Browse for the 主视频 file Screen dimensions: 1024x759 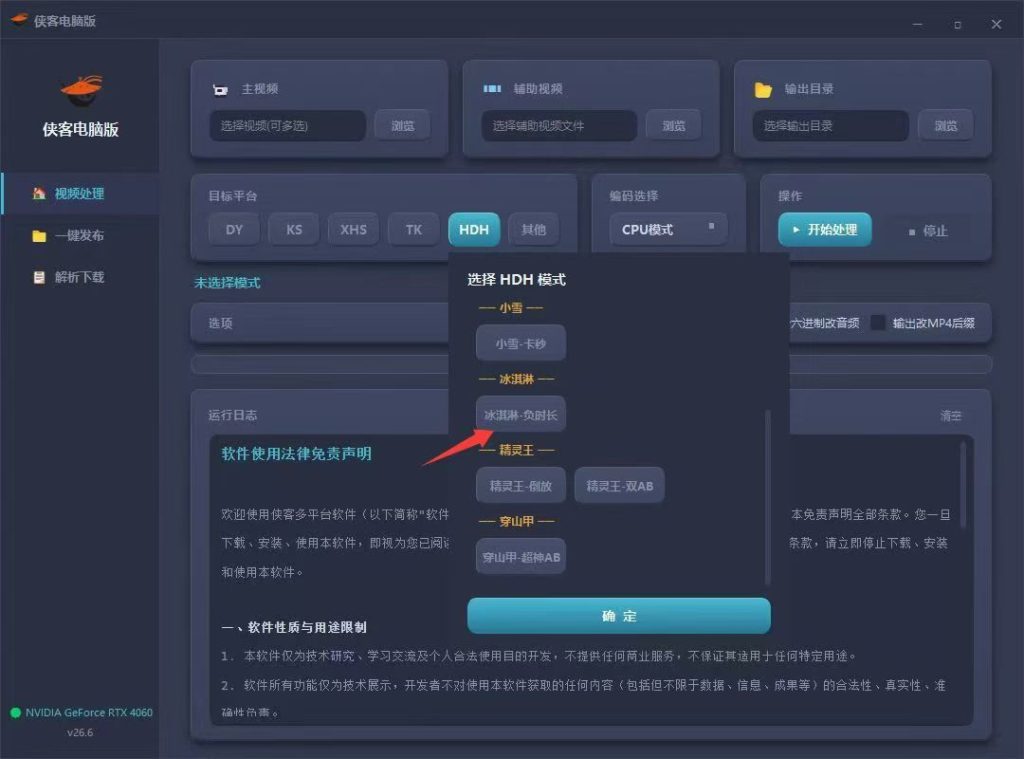[402, 125]
